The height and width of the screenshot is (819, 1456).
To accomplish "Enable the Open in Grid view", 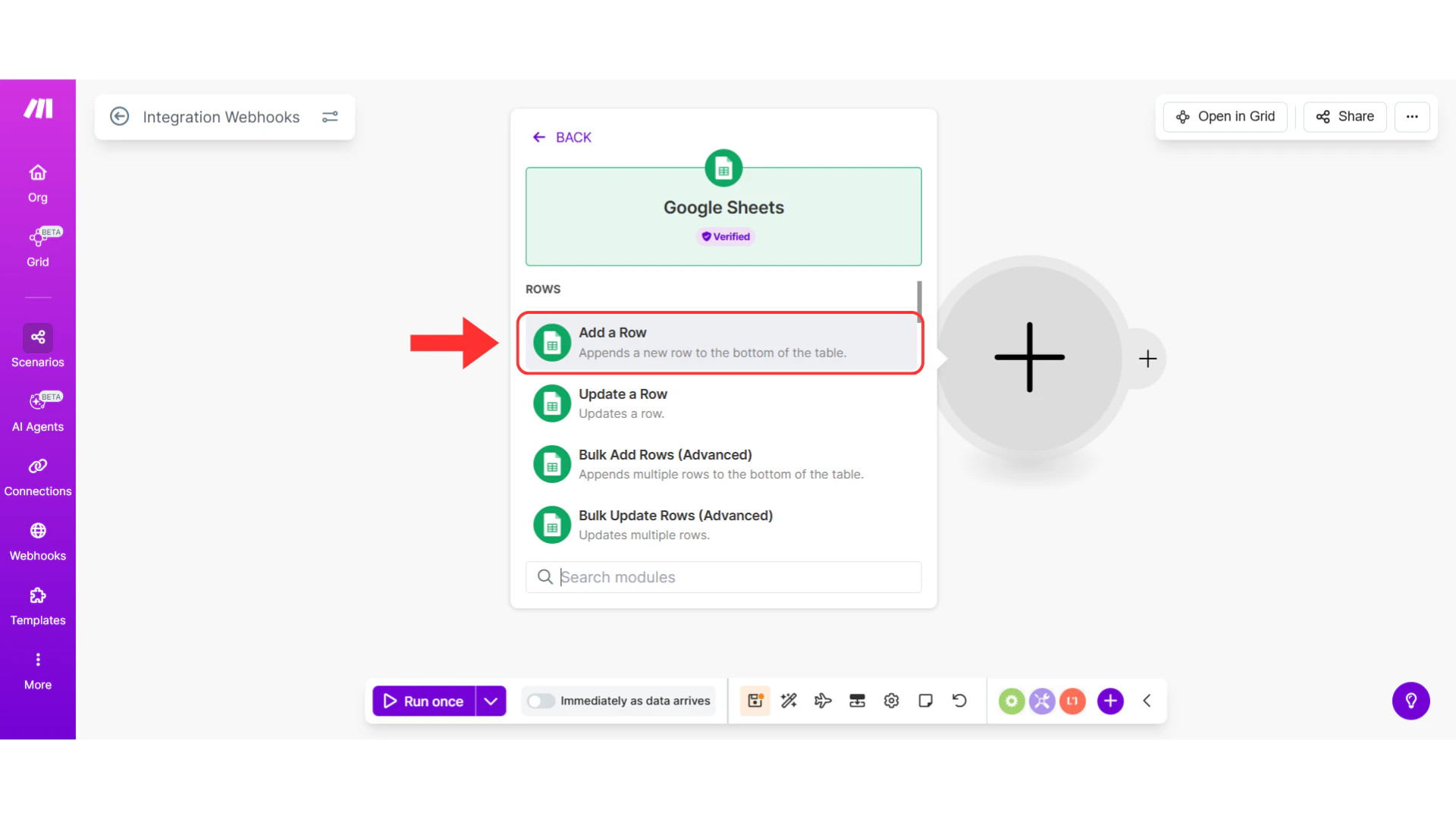I will coord(1225,117).
